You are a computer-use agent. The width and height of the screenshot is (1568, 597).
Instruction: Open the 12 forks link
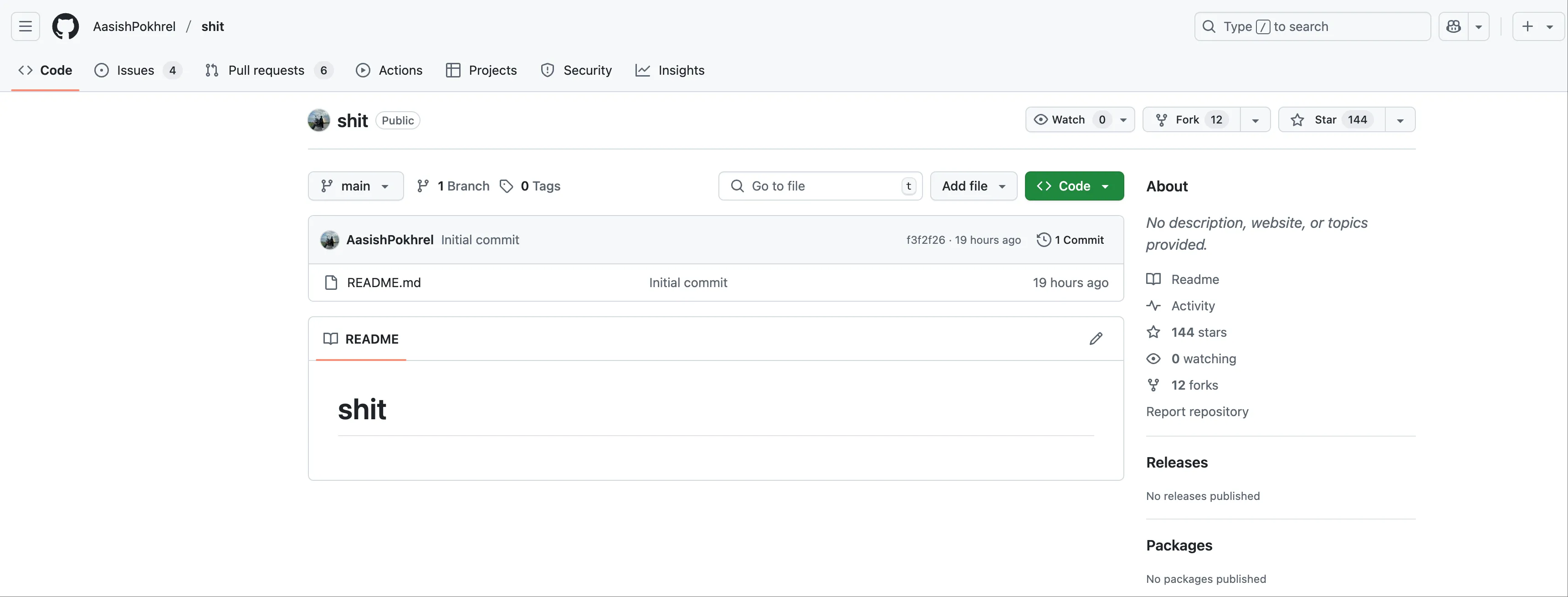[x=1182, y=385]
